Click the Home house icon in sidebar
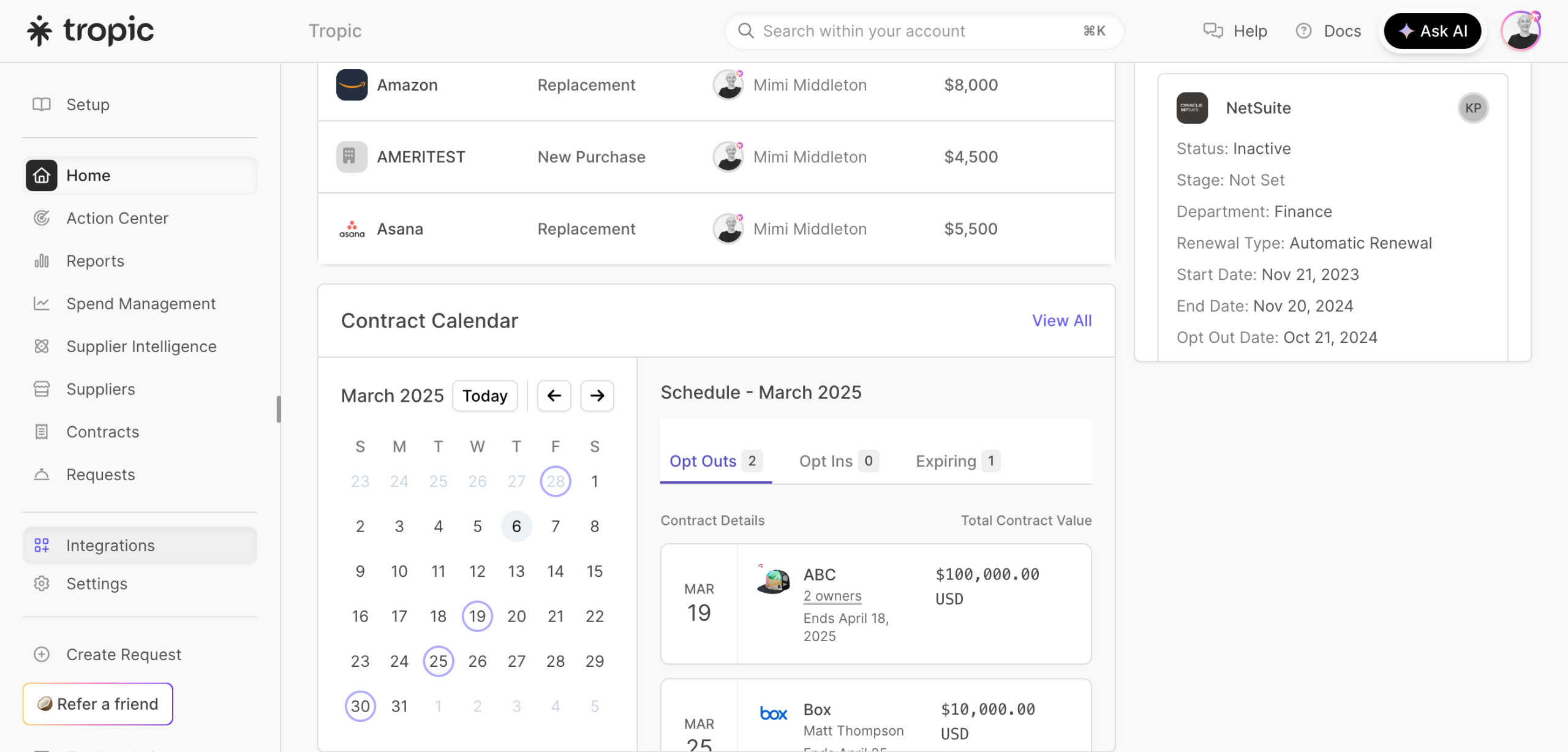This screenshot has height=752, width=1568. 41,176
